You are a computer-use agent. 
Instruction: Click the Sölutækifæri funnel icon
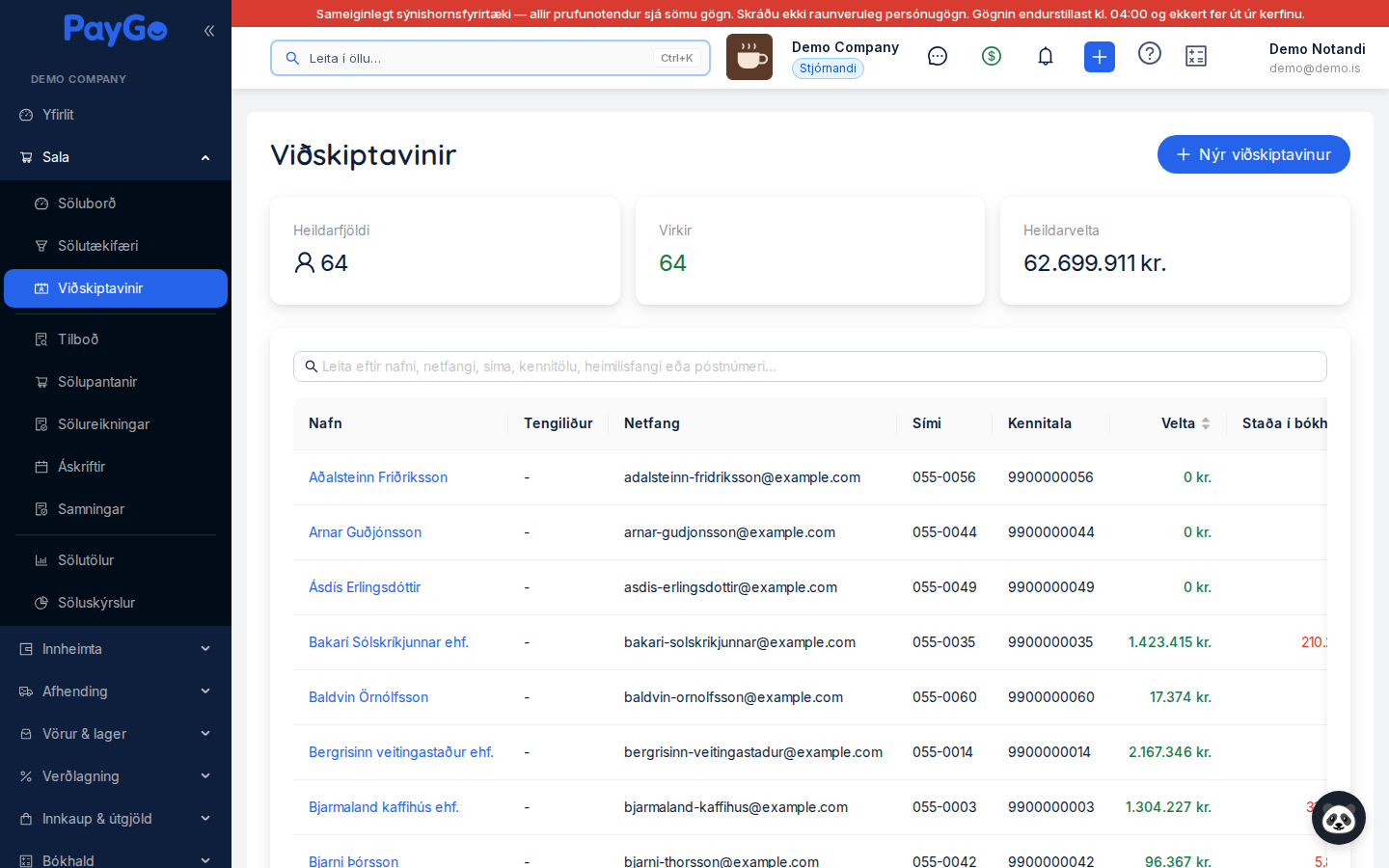(41, 246)
